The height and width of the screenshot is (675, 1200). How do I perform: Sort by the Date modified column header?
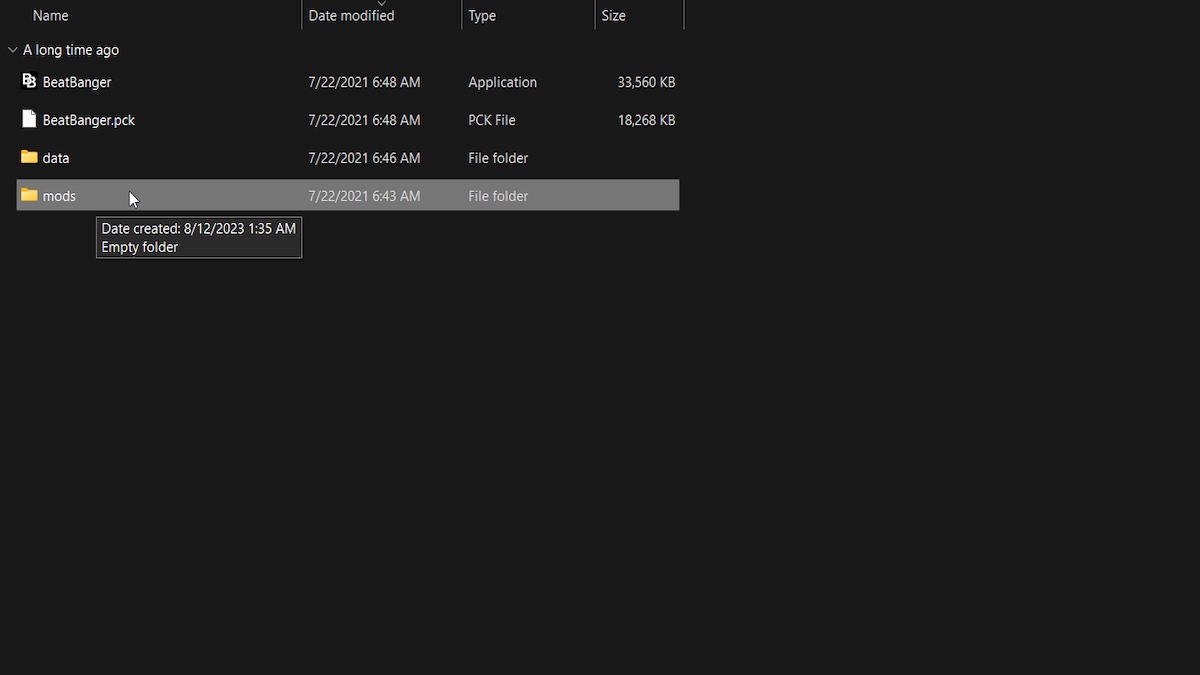(351, 16)
